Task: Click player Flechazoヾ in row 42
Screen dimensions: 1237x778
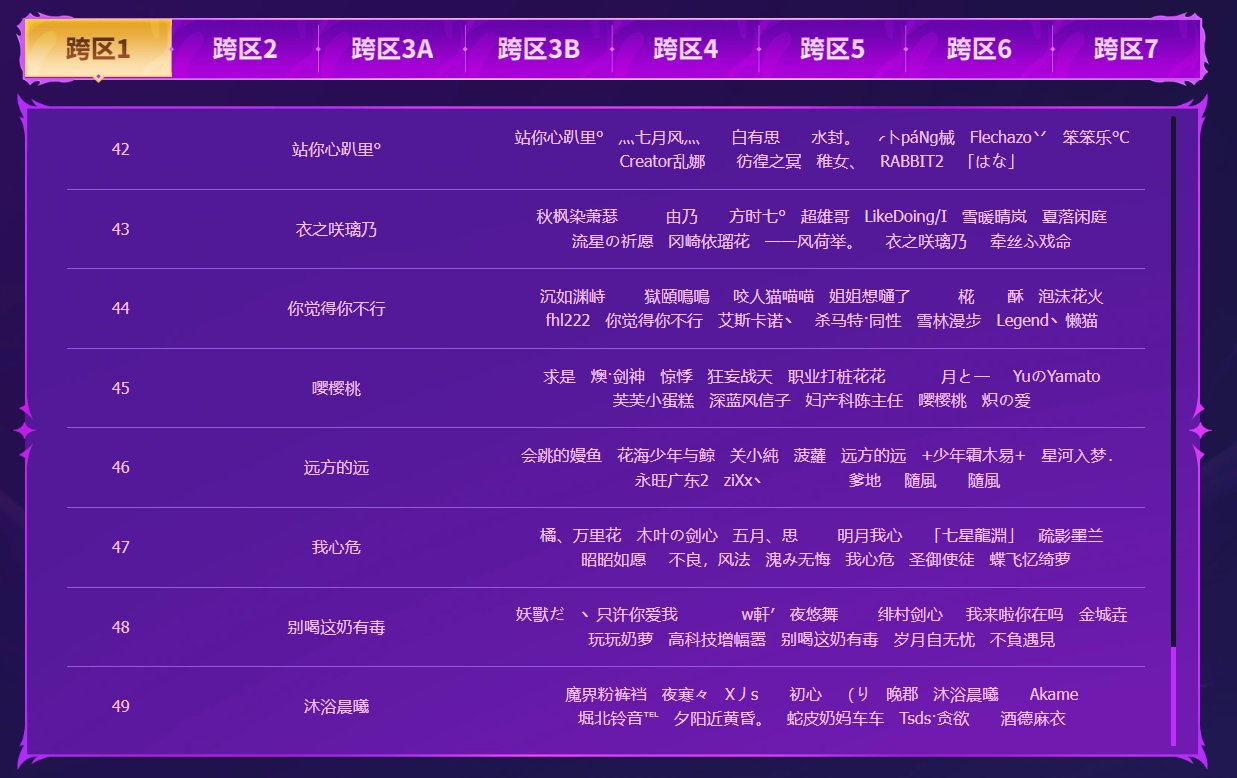Action: (x=1005, y=138)
